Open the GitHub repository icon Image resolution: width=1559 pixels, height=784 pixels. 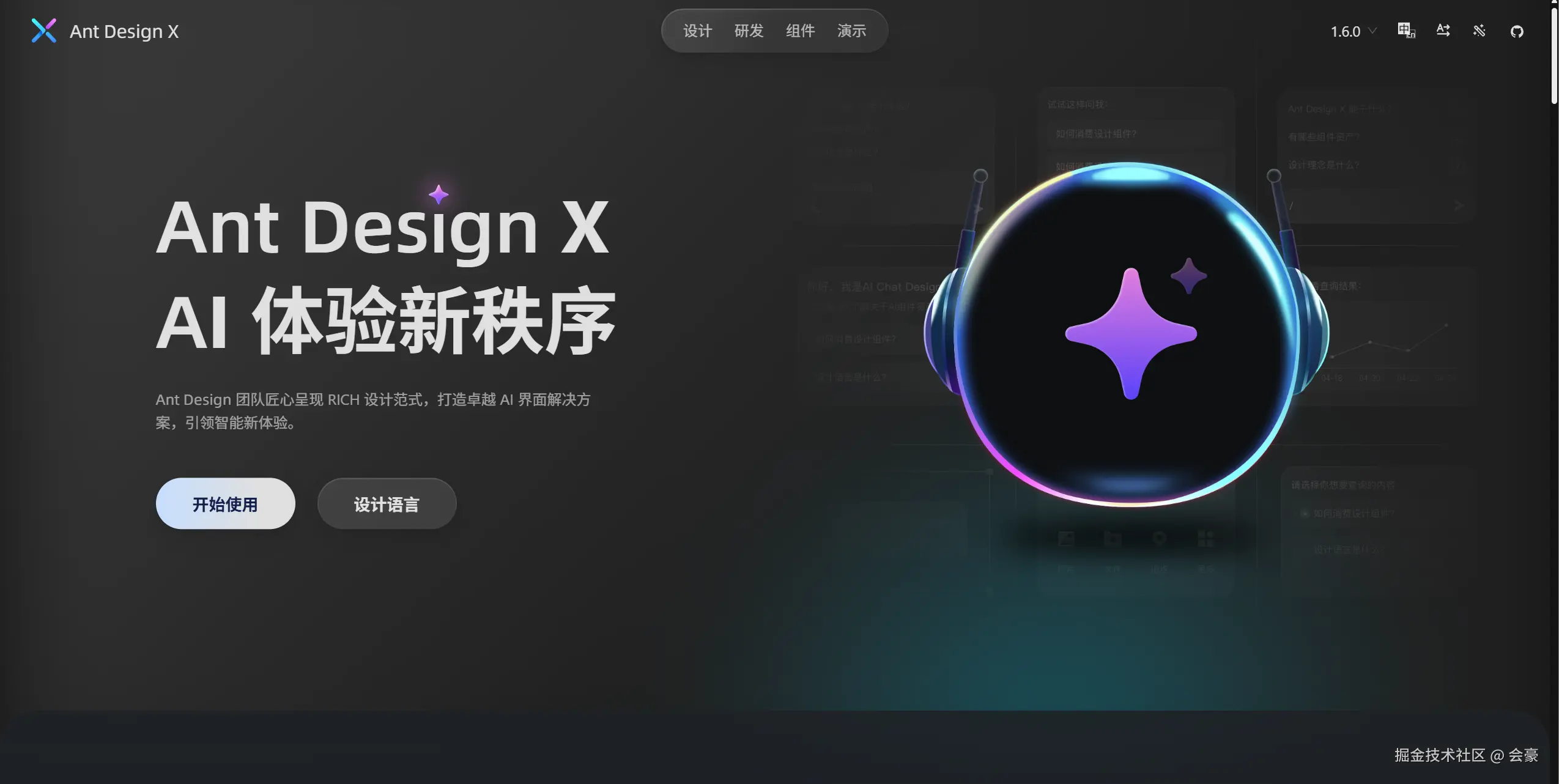[1517, 31]
